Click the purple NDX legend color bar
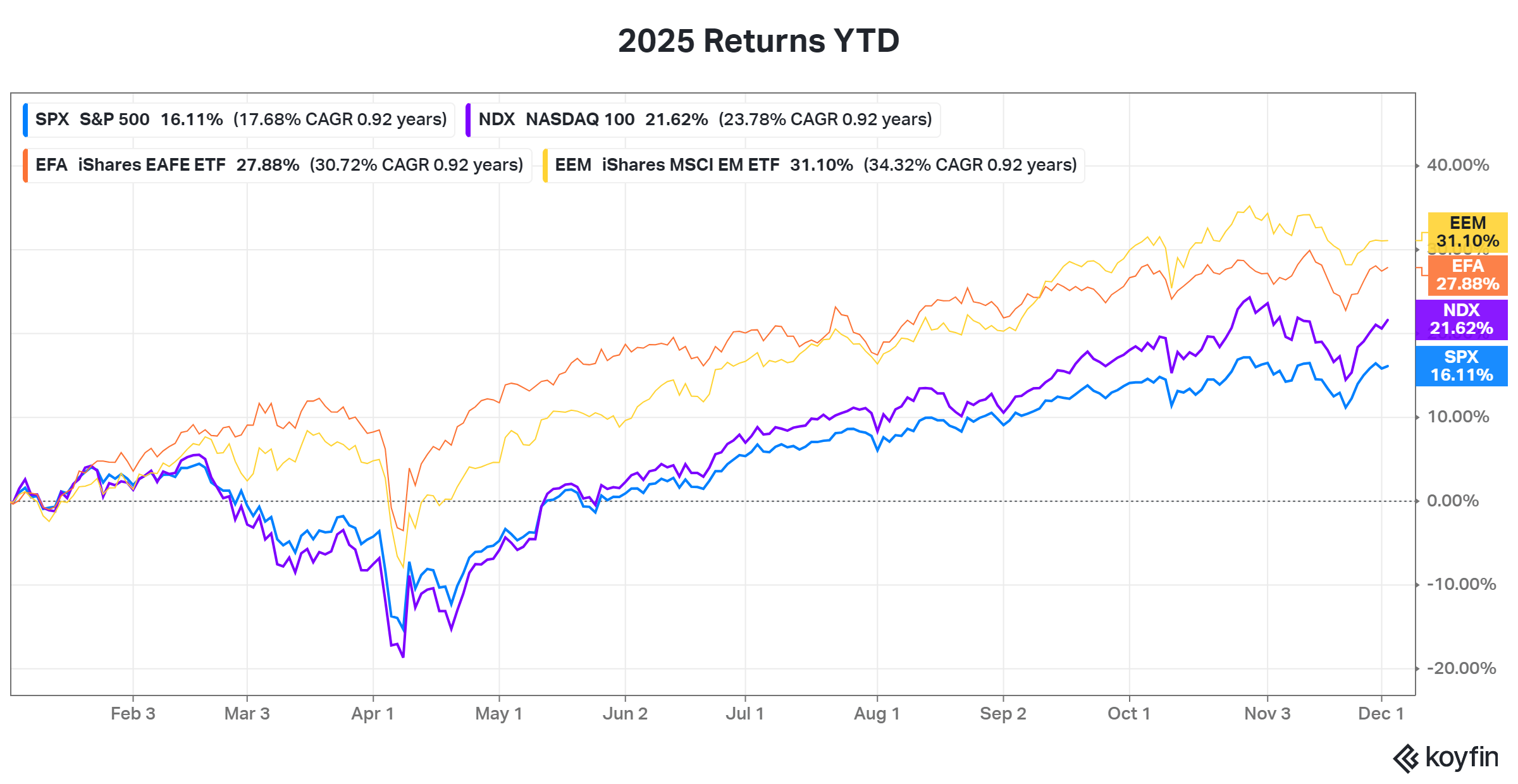 [x=468, y=119]
